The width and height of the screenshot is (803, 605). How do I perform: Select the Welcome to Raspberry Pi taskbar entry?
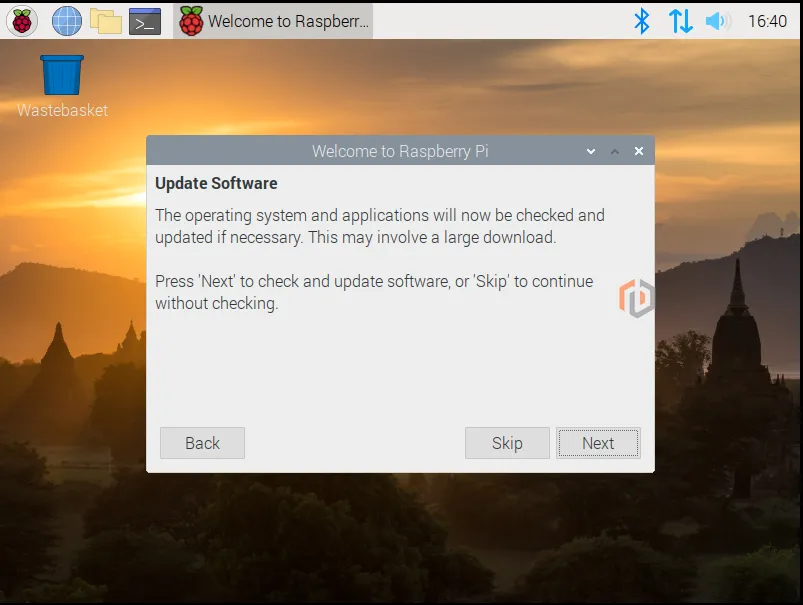pos(273,21)
